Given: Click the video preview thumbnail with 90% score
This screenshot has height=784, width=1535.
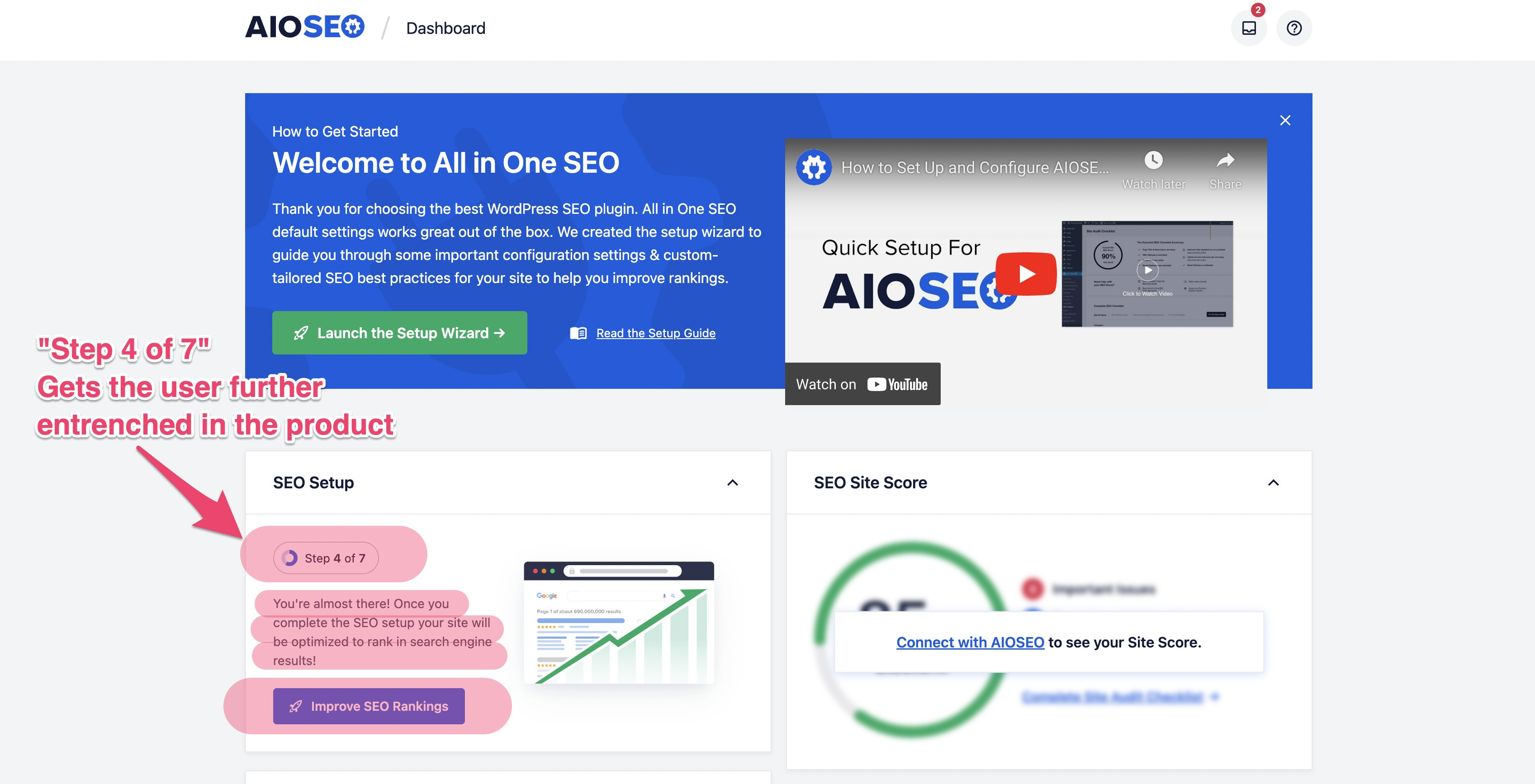Looking at the screenshot, I should tap(1147, 274).
